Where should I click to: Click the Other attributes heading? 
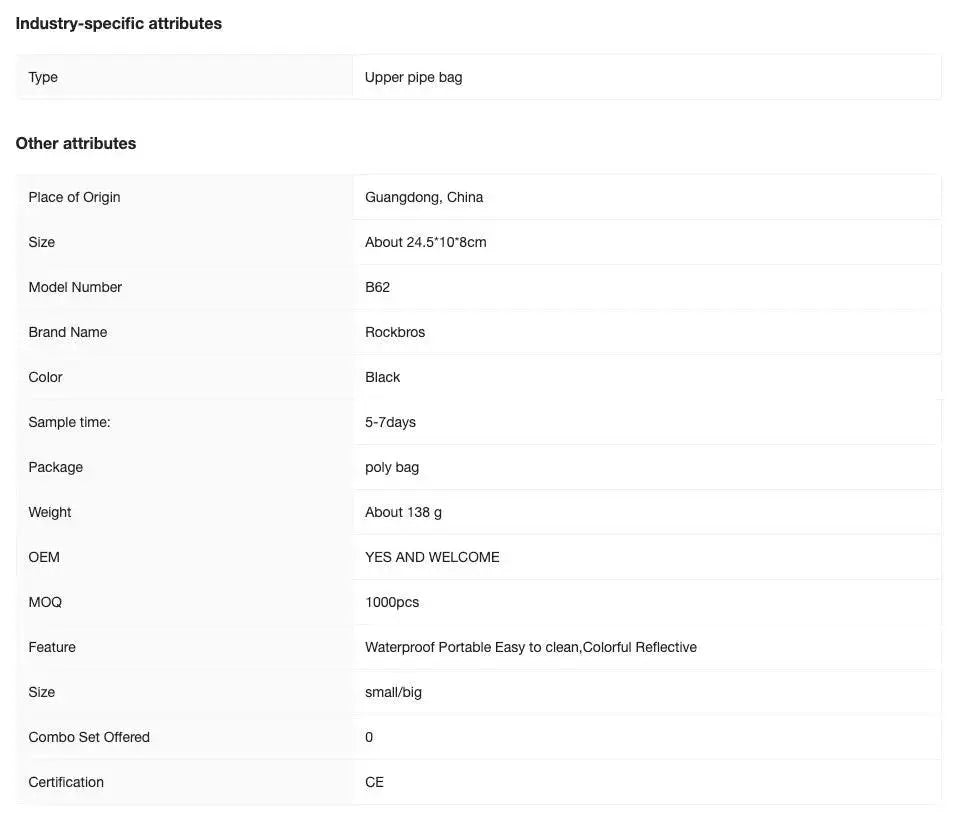coord(76,143)
